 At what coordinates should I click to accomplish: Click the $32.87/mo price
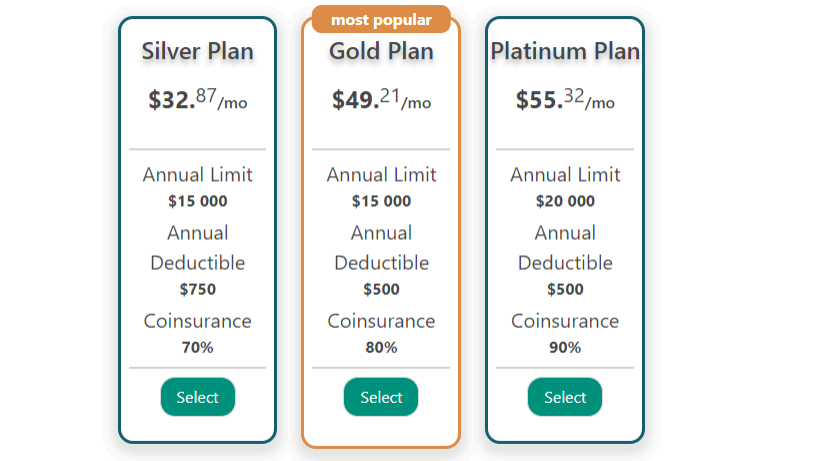point(197,100)
